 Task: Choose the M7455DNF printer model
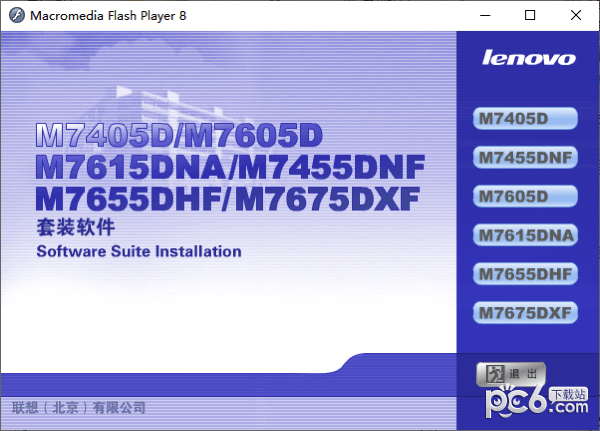525,158
